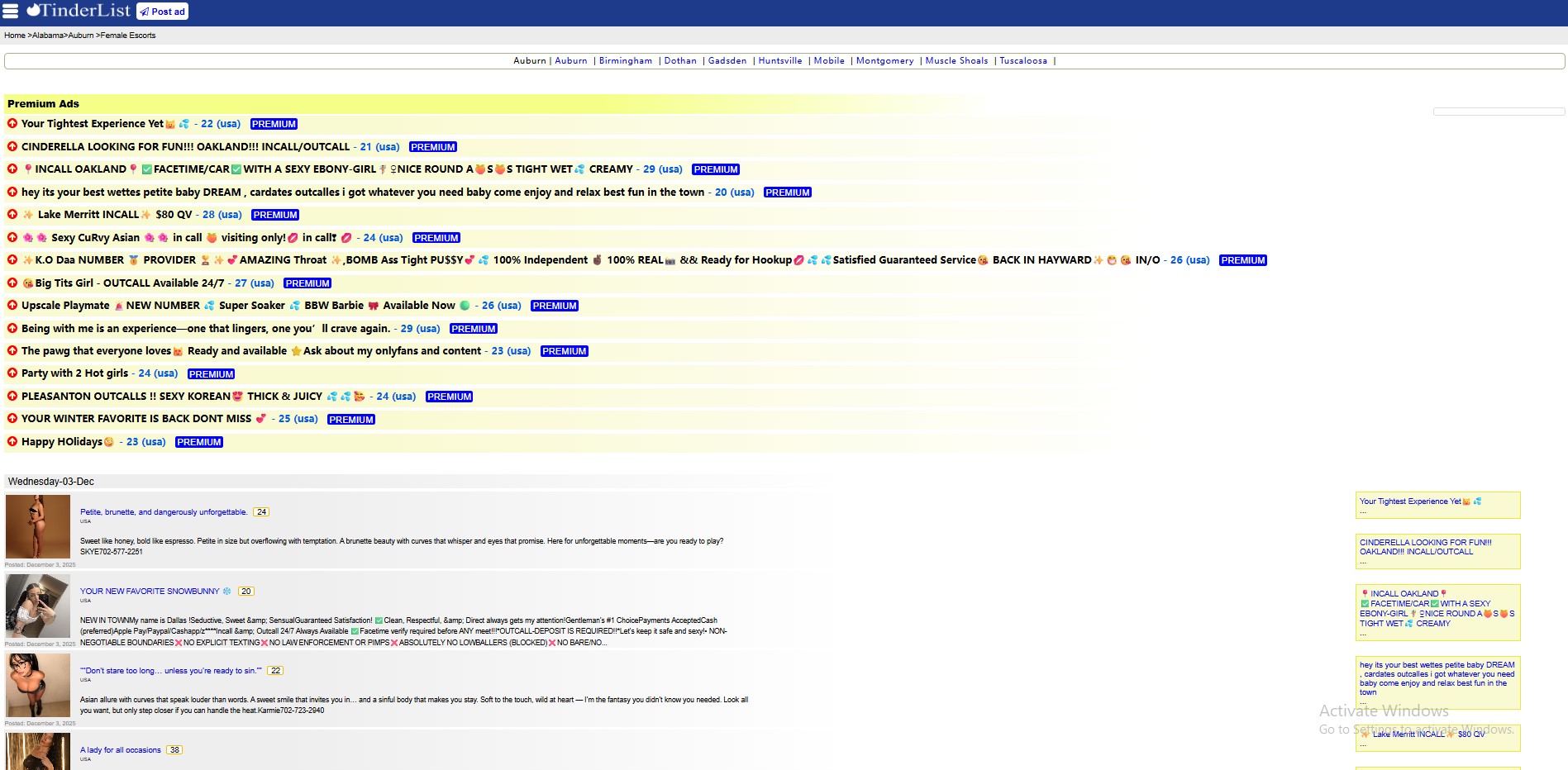Click the Lake Merritt INCALL sidebar box
This screenshot has width=1568, height=770.
click(x=1437, y=737)
